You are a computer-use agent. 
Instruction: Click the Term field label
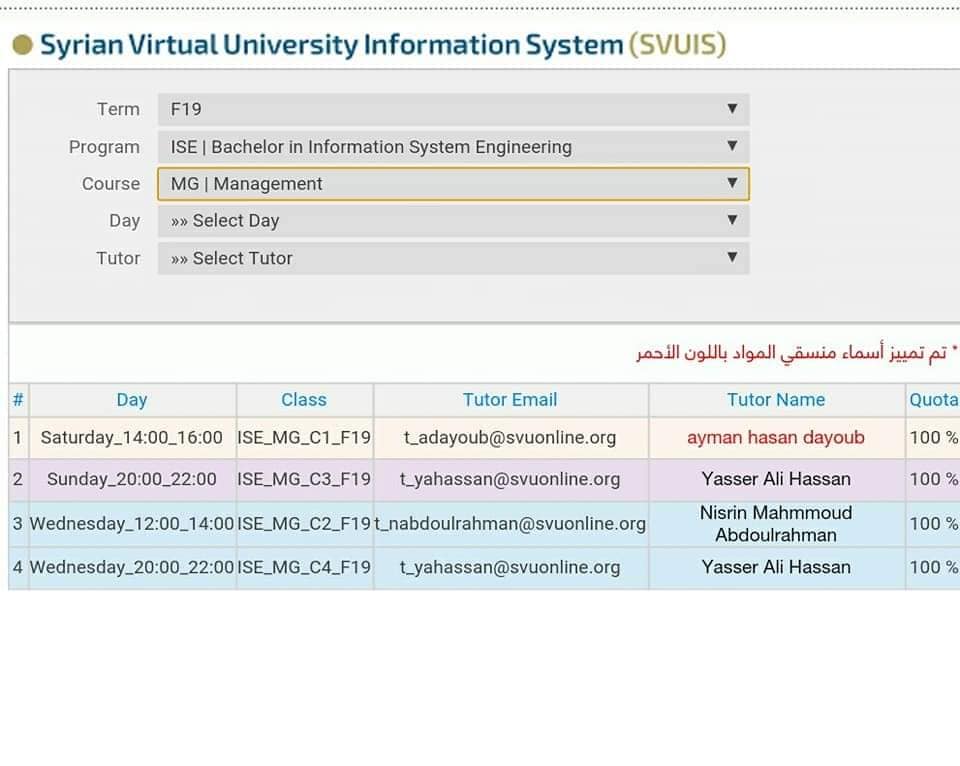click(x=118, y=110)
